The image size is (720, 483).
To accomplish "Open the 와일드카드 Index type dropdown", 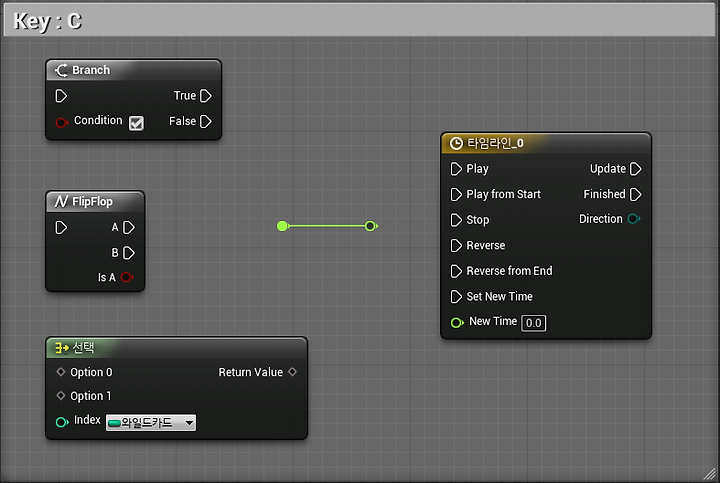I will tap(151, 422).
